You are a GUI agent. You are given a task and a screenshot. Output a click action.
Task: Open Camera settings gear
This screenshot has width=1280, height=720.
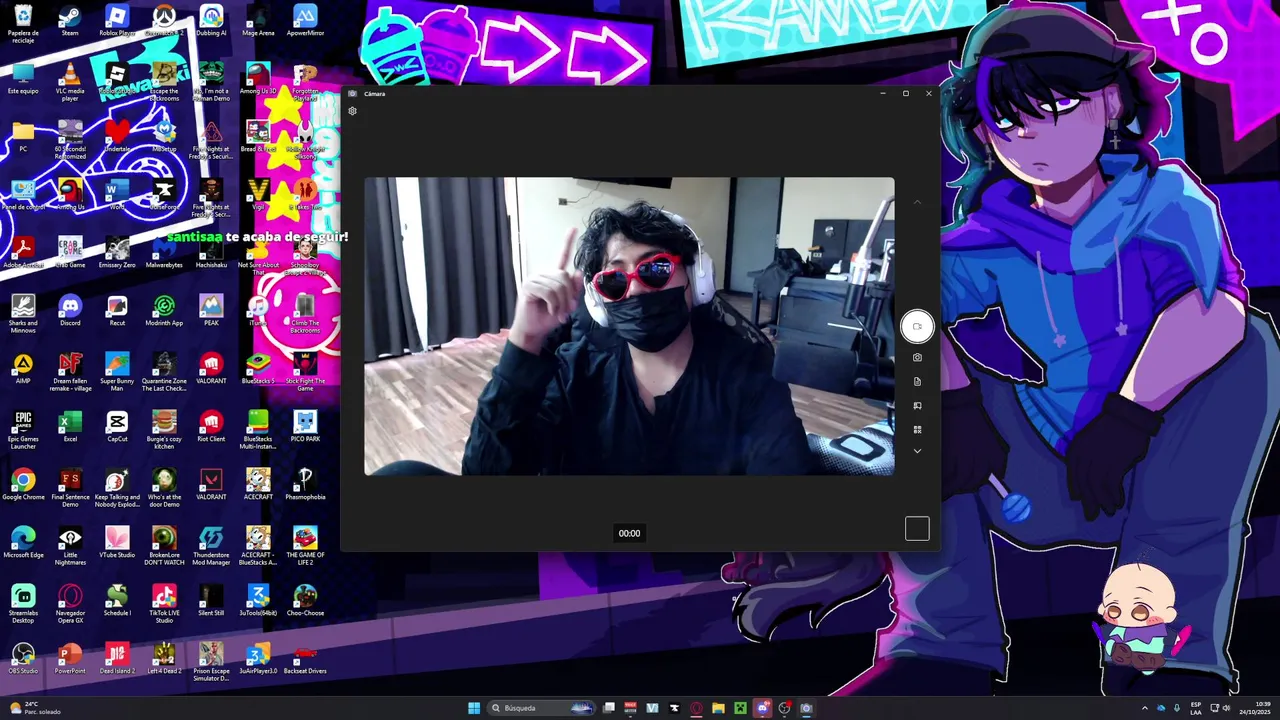point(352,111)
